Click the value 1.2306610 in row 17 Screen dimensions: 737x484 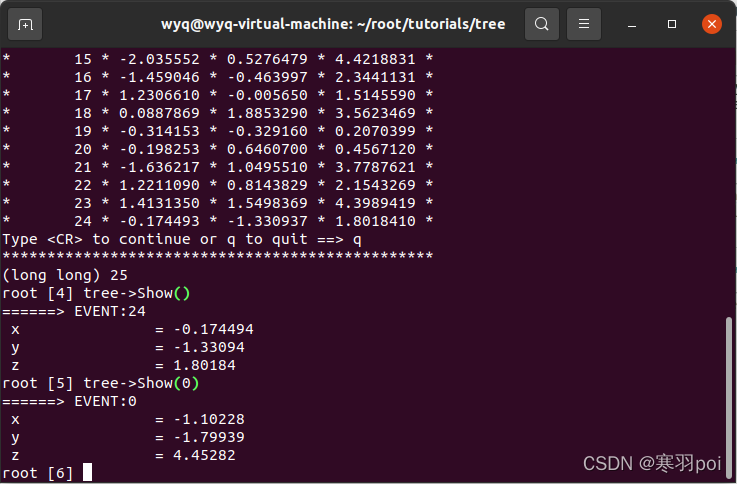coord(159,95)
